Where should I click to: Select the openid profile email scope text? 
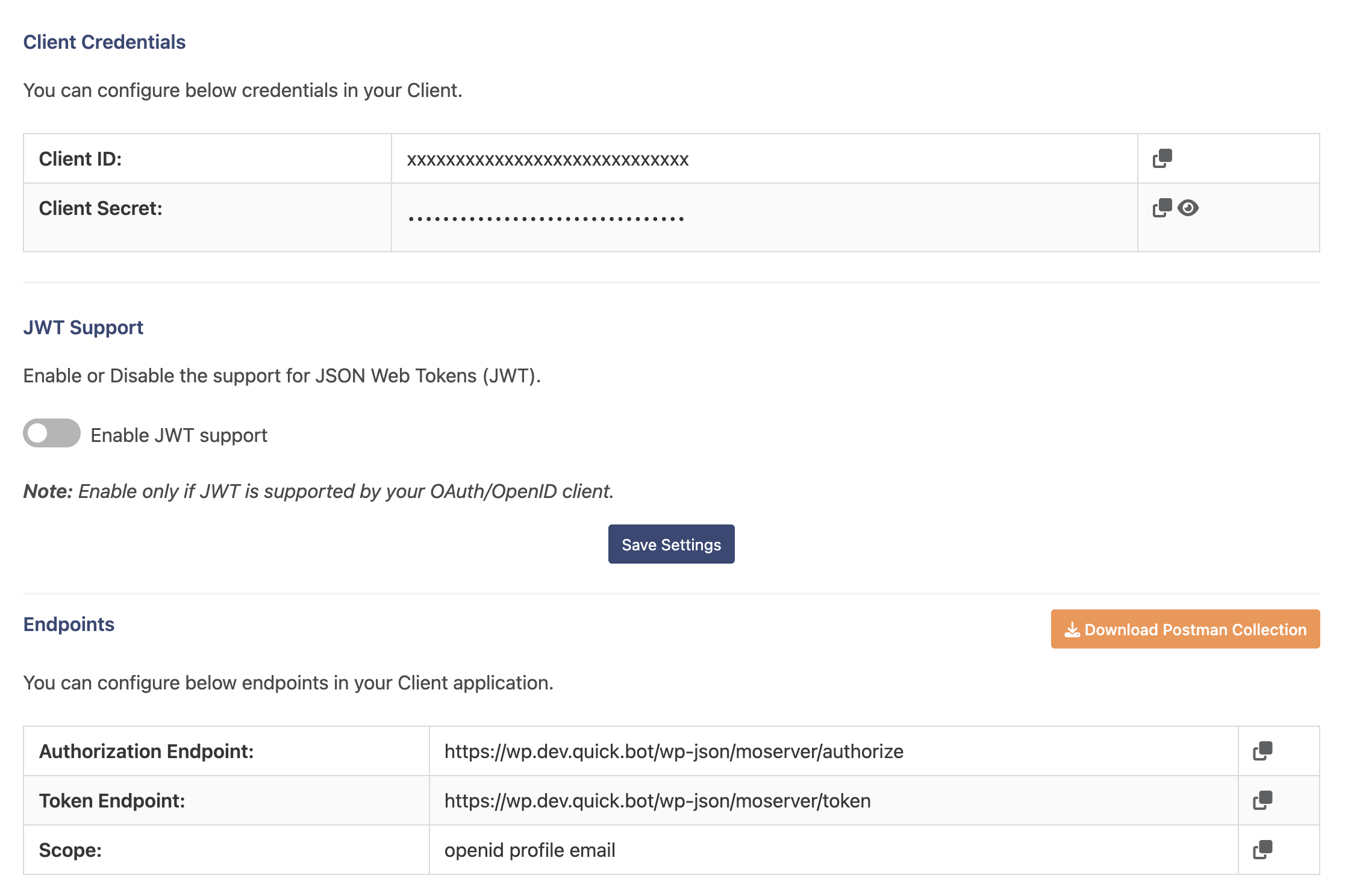click(529, 850)
